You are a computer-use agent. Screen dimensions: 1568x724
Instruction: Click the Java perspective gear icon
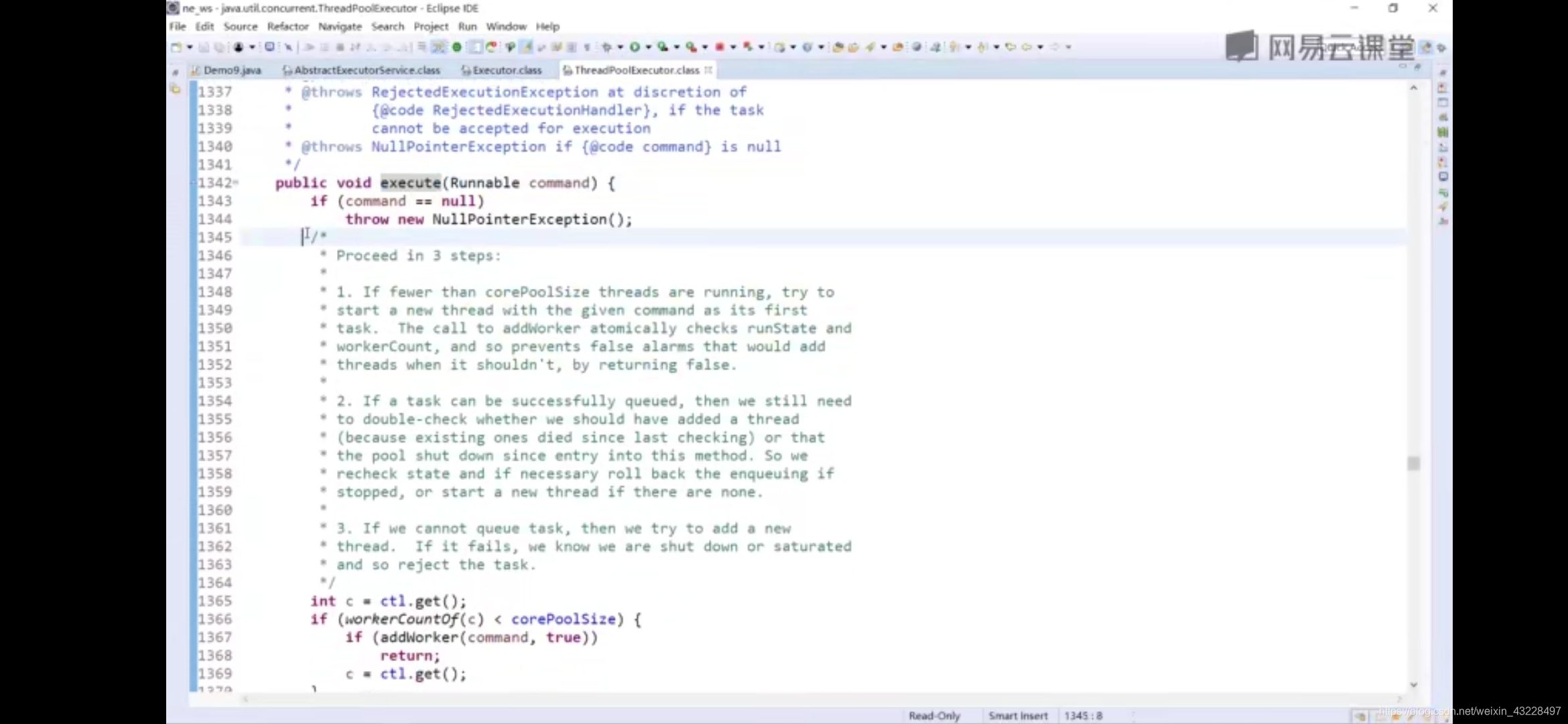[x=1441, y=48]
